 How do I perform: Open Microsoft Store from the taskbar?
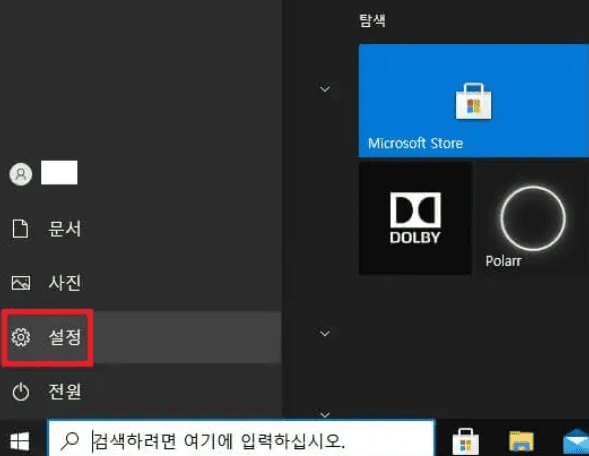point(465,441)
